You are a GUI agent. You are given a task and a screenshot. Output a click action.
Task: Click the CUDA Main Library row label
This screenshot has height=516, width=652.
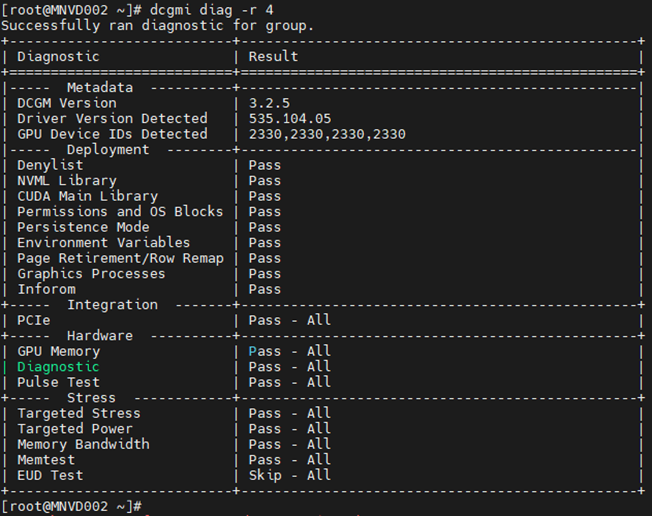87,196
